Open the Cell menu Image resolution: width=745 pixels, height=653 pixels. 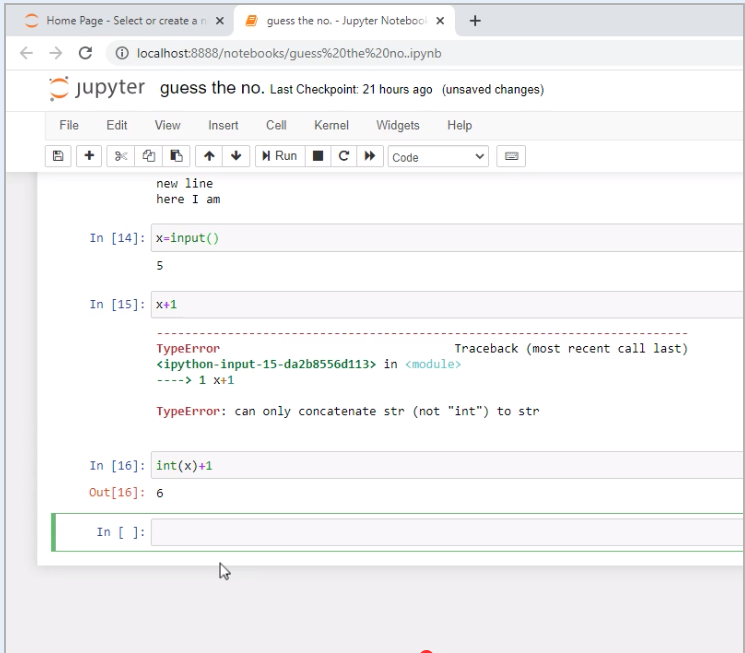pyautogui.click(x=276, y=125)
